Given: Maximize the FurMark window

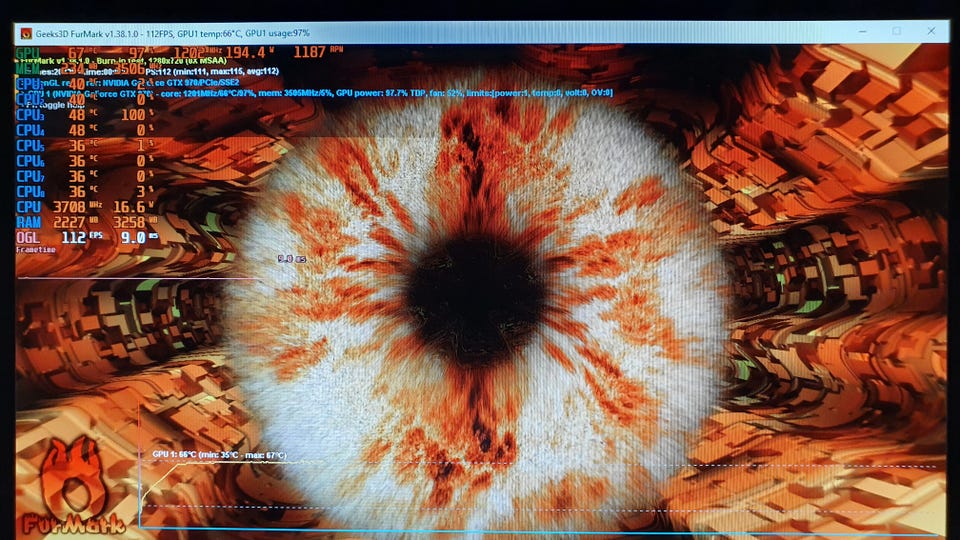Looking at the screenshot, I should coord(896,31).
